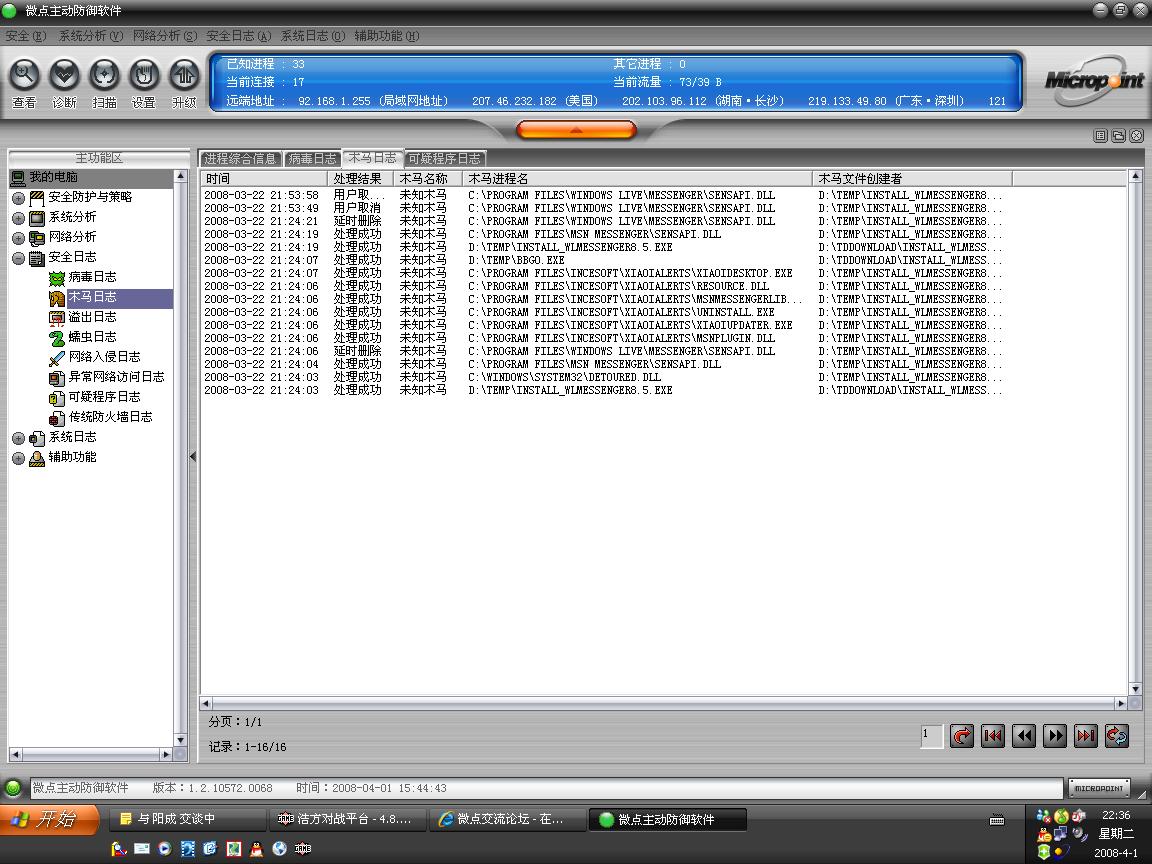
Task: Click the log list horizontal scrollbar
Action: pos(663,703)
